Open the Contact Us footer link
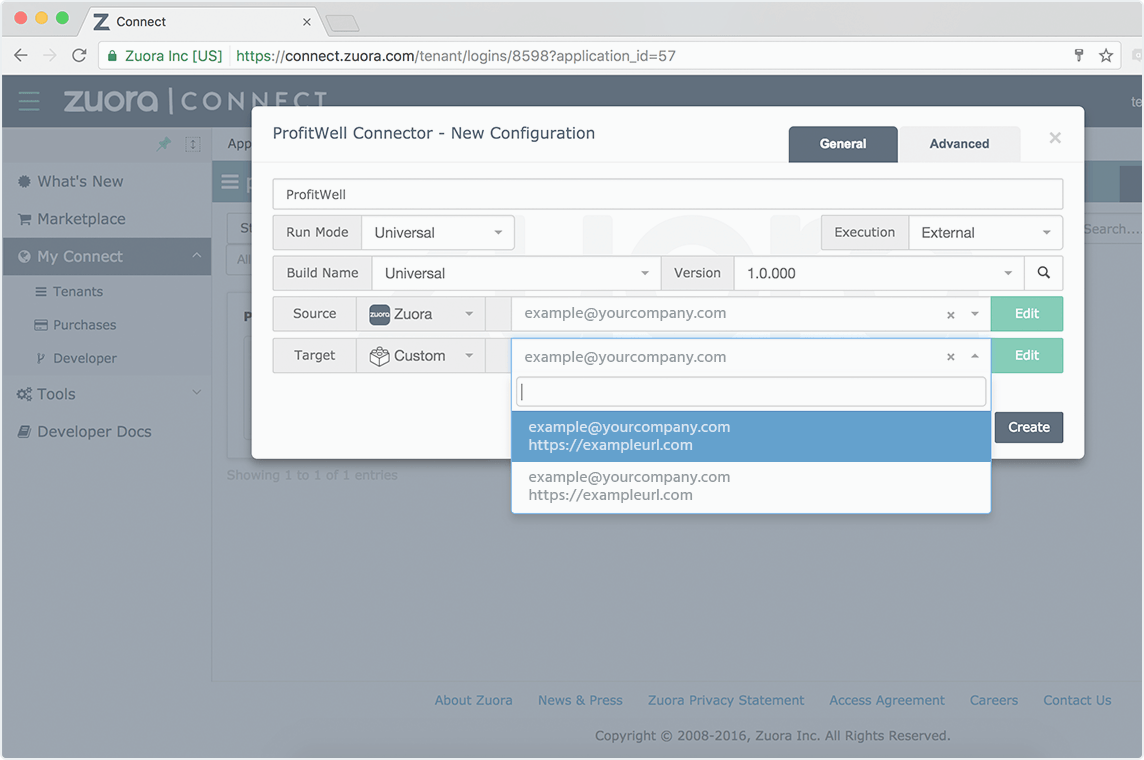The width and height of the screenshot is (1144, 760). (x=1077, y=700)
